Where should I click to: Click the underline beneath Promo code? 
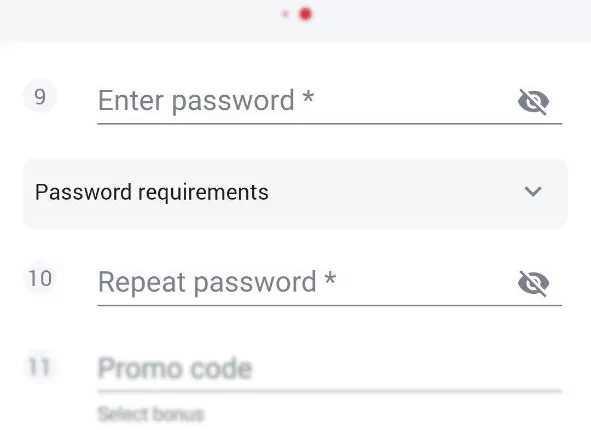click(x=329, y=391)
